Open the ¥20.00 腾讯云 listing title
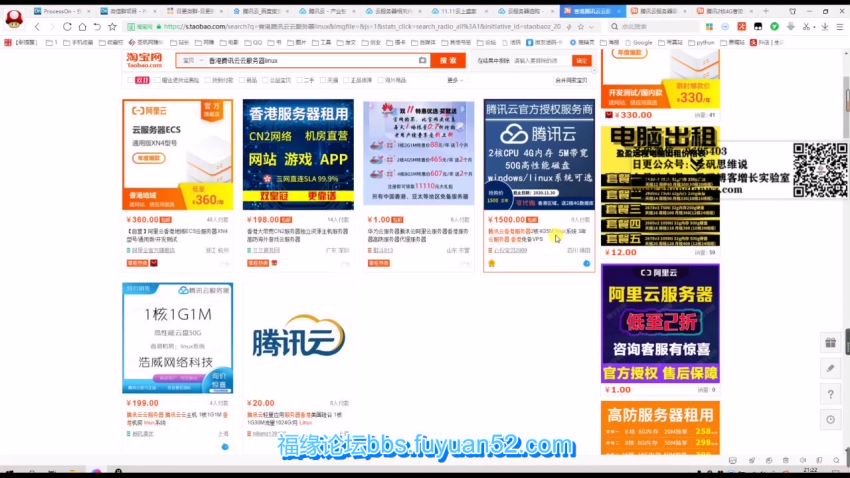 coord(294,418)
